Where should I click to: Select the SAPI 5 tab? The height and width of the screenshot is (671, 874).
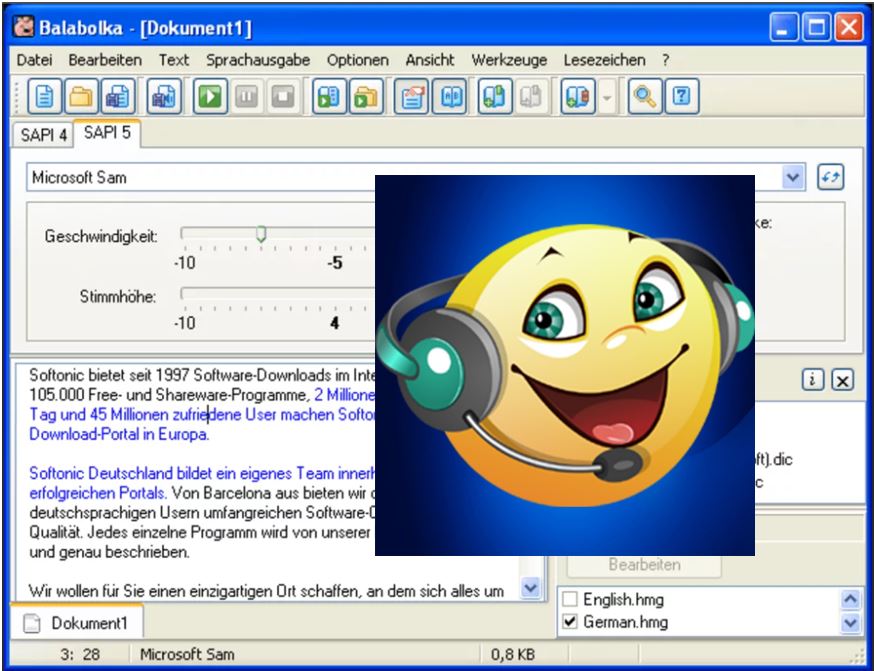click(x=107, y=133)
